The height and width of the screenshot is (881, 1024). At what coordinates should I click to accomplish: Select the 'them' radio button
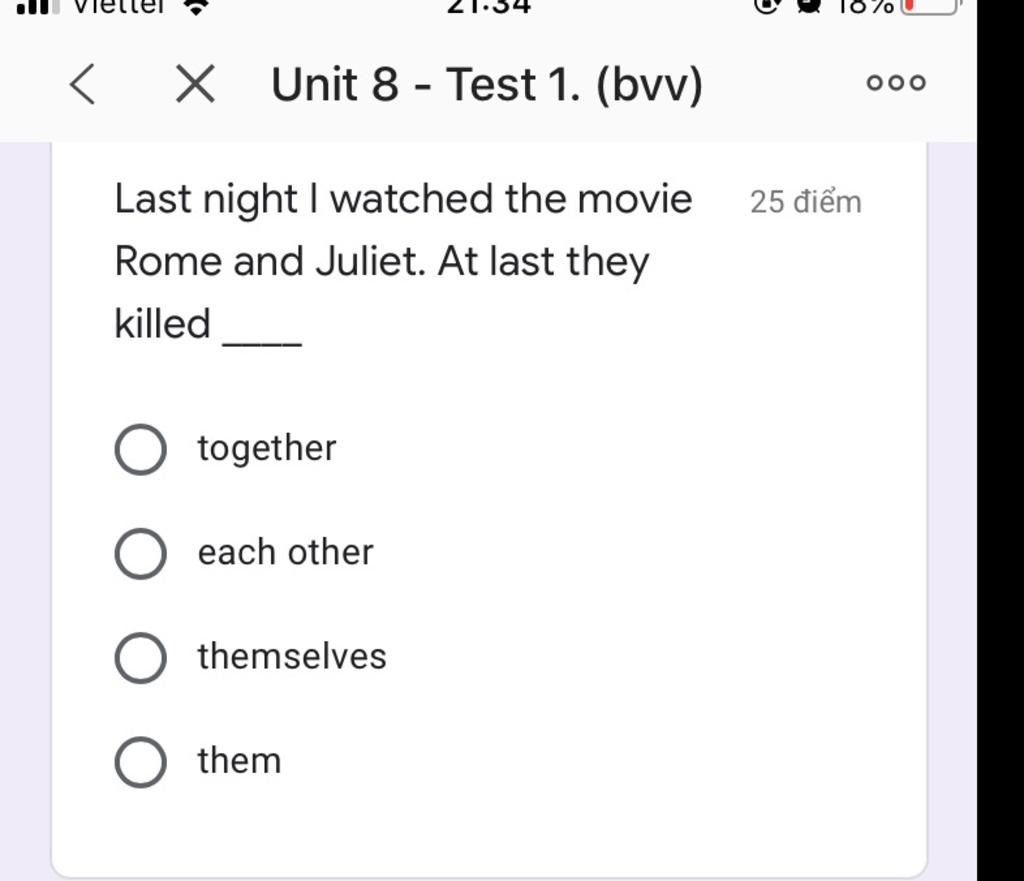tap(140, 762)
